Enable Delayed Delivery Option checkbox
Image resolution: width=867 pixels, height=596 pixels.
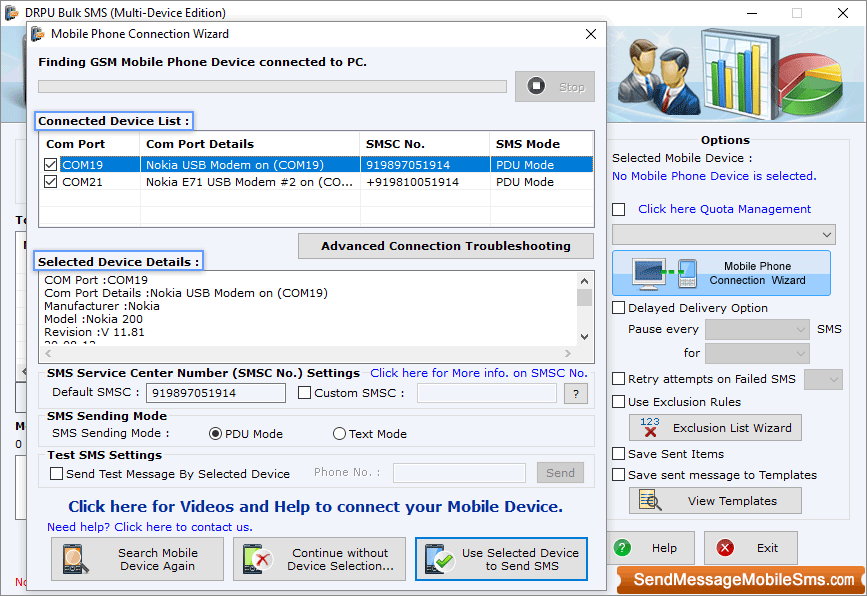[x=619, y=308]
